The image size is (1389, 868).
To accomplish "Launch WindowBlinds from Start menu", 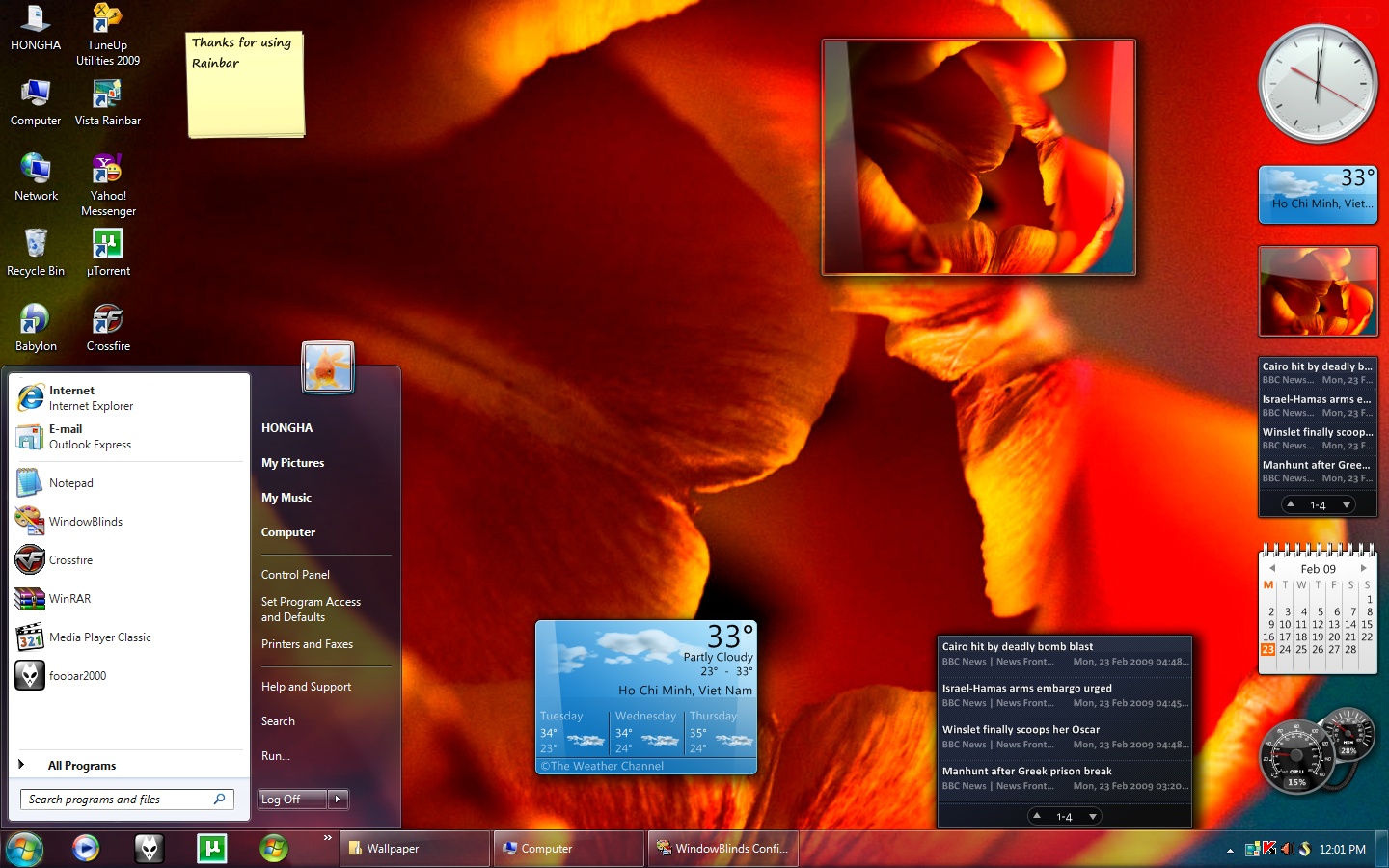I will pos(130,521).
